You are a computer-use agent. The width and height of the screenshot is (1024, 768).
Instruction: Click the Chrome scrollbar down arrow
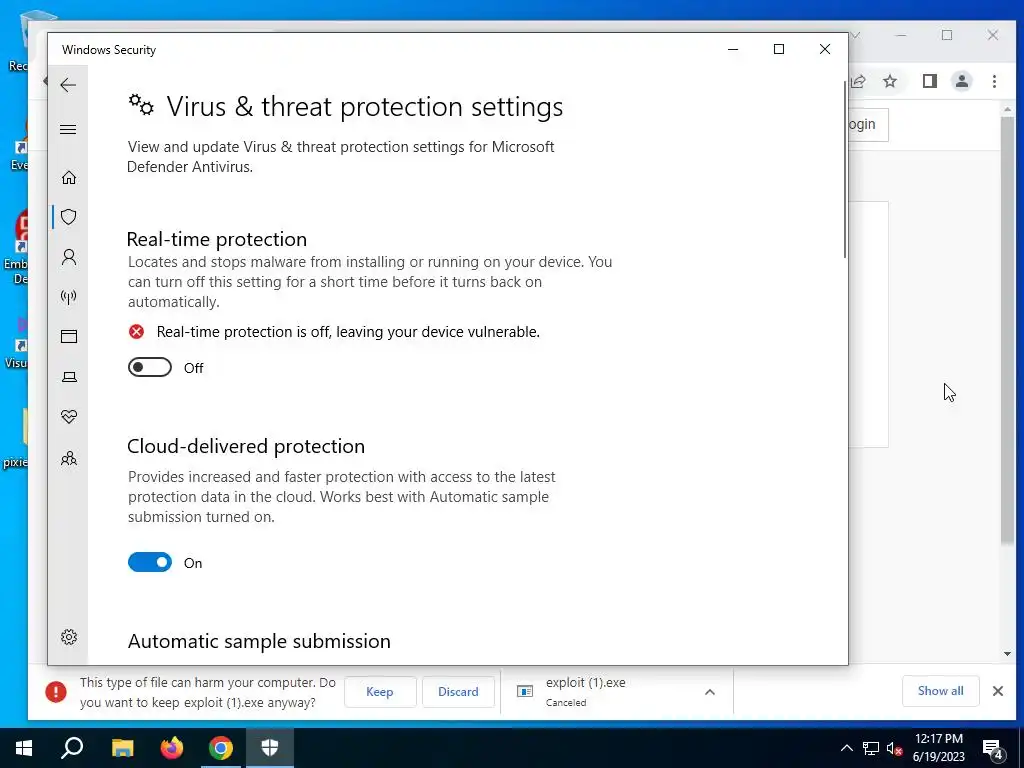tap(1007, 654)
